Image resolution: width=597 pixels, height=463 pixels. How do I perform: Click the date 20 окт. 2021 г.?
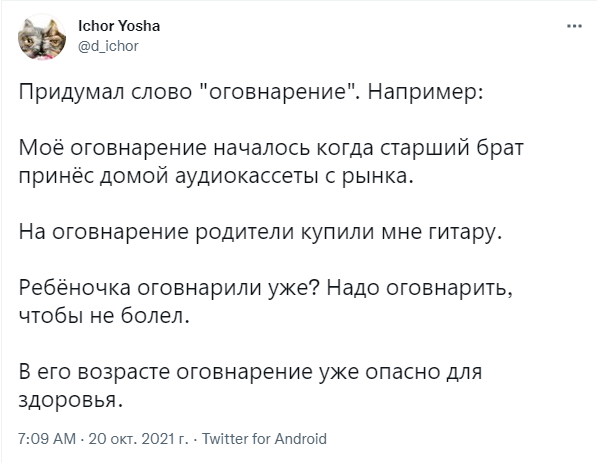point(139,439)
